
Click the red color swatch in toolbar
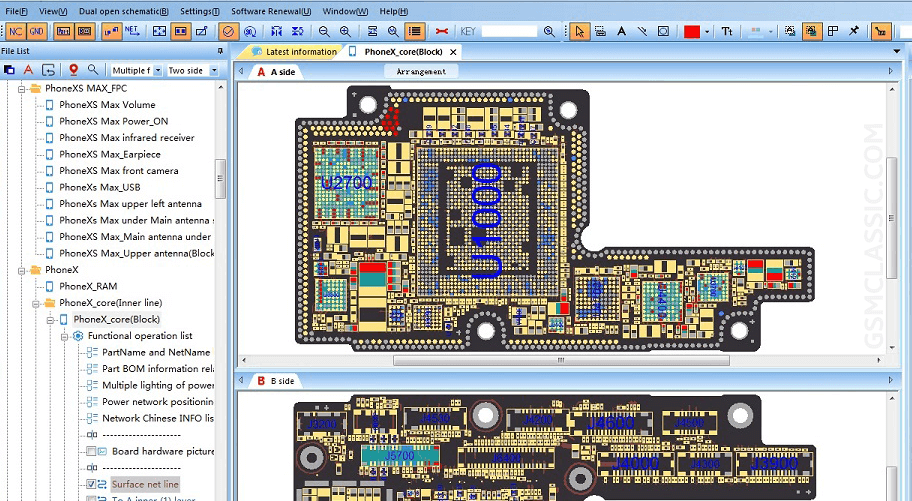point(692,31)
